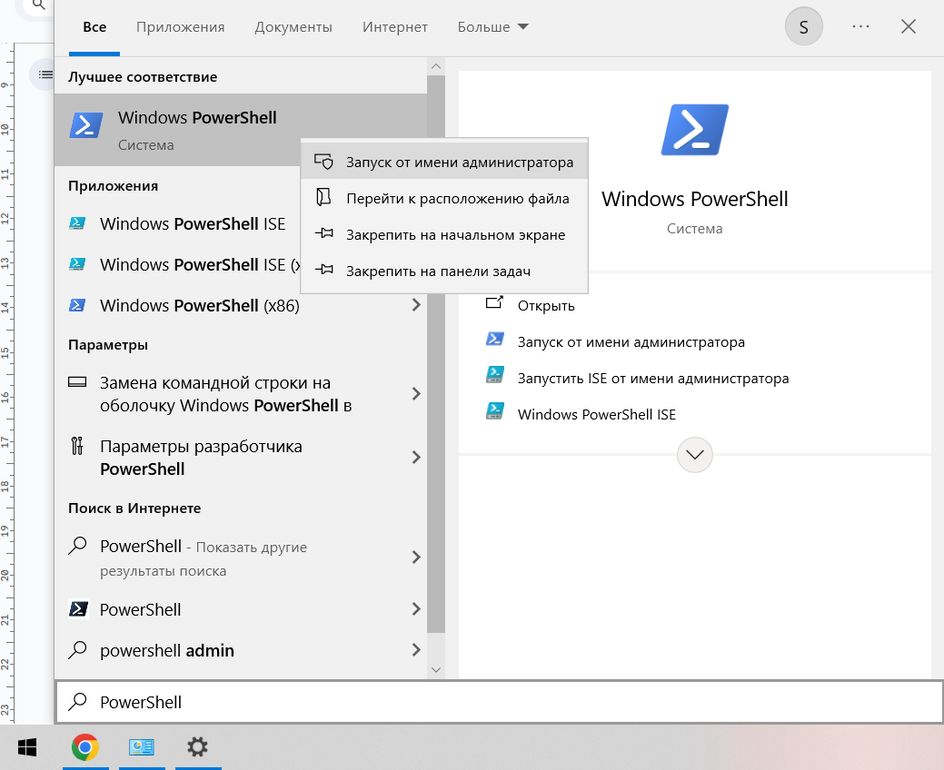Click 'Параметры разработчика PowerShell' result text

(x=201, y=458)
